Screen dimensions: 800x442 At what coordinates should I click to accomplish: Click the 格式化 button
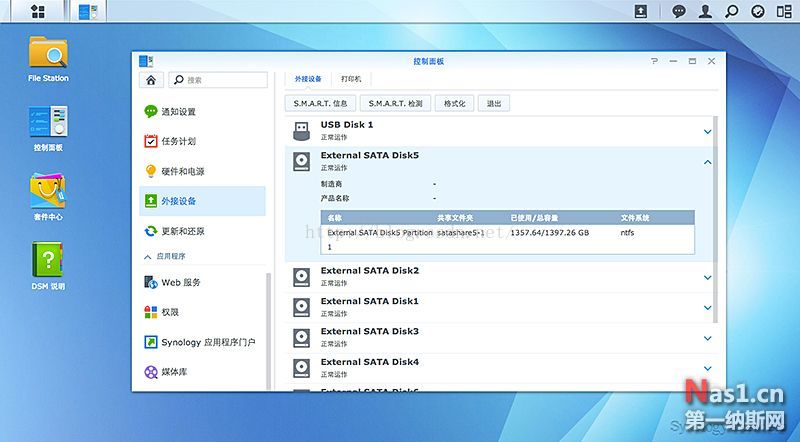[455, 103]
